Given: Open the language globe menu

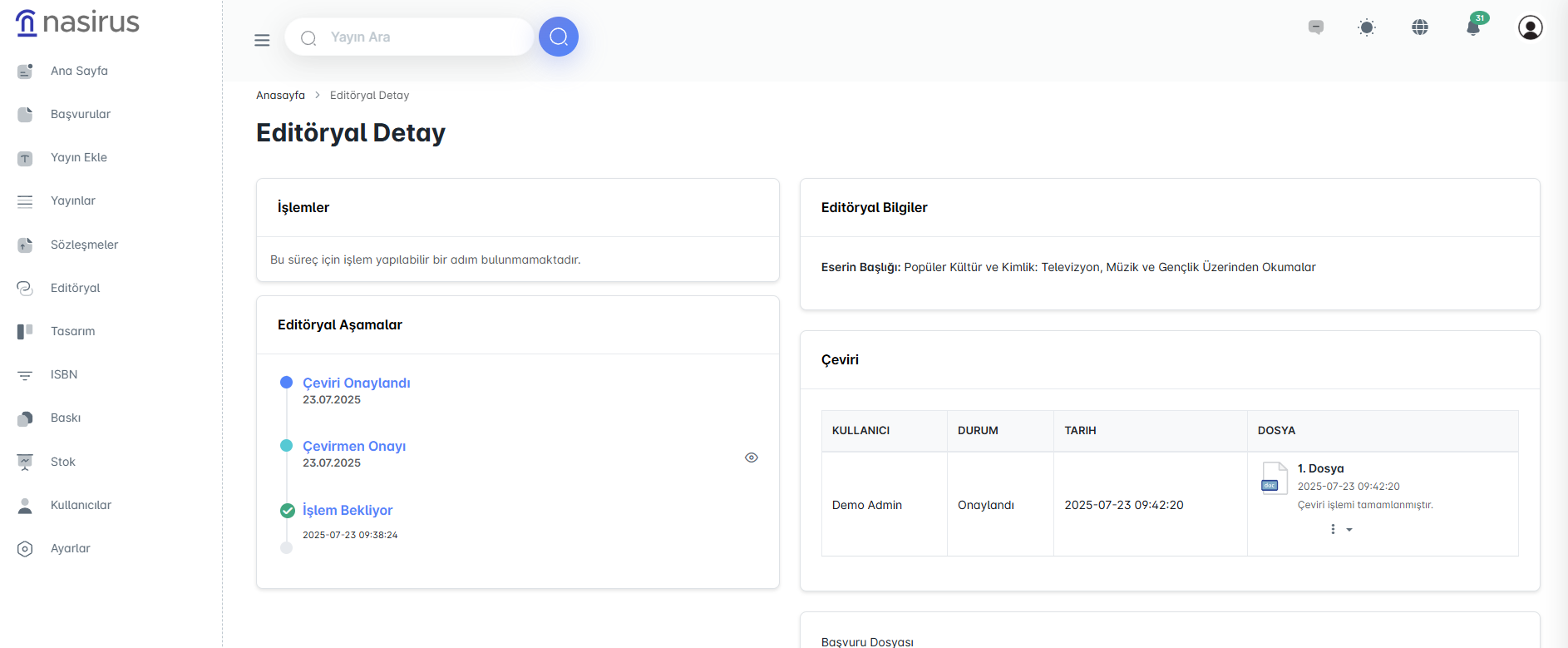Looking at the screenshot, I should pyautogui.click(x=1420, y=27).
